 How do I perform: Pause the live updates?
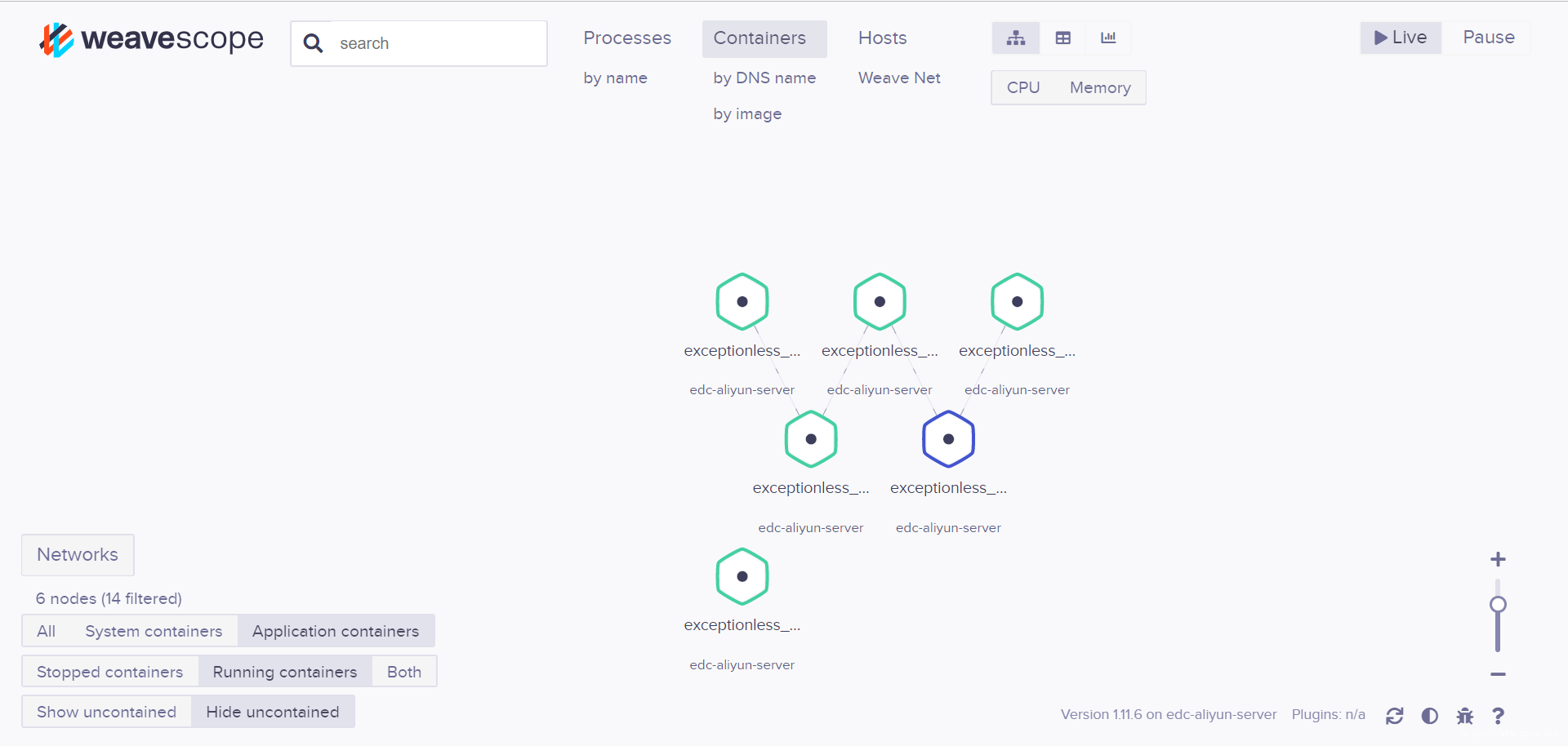pos(1488,38)
